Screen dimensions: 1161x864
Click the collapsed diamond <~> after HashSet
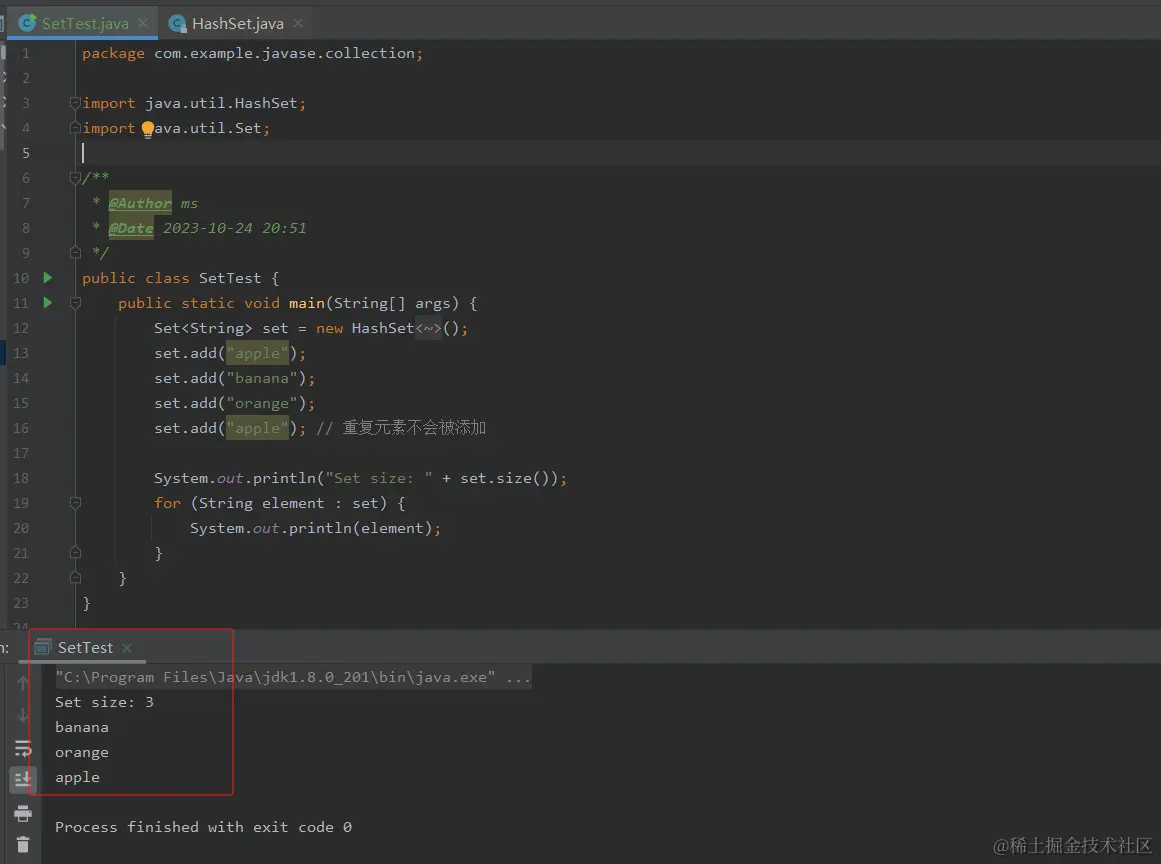[x=428, y=328]
